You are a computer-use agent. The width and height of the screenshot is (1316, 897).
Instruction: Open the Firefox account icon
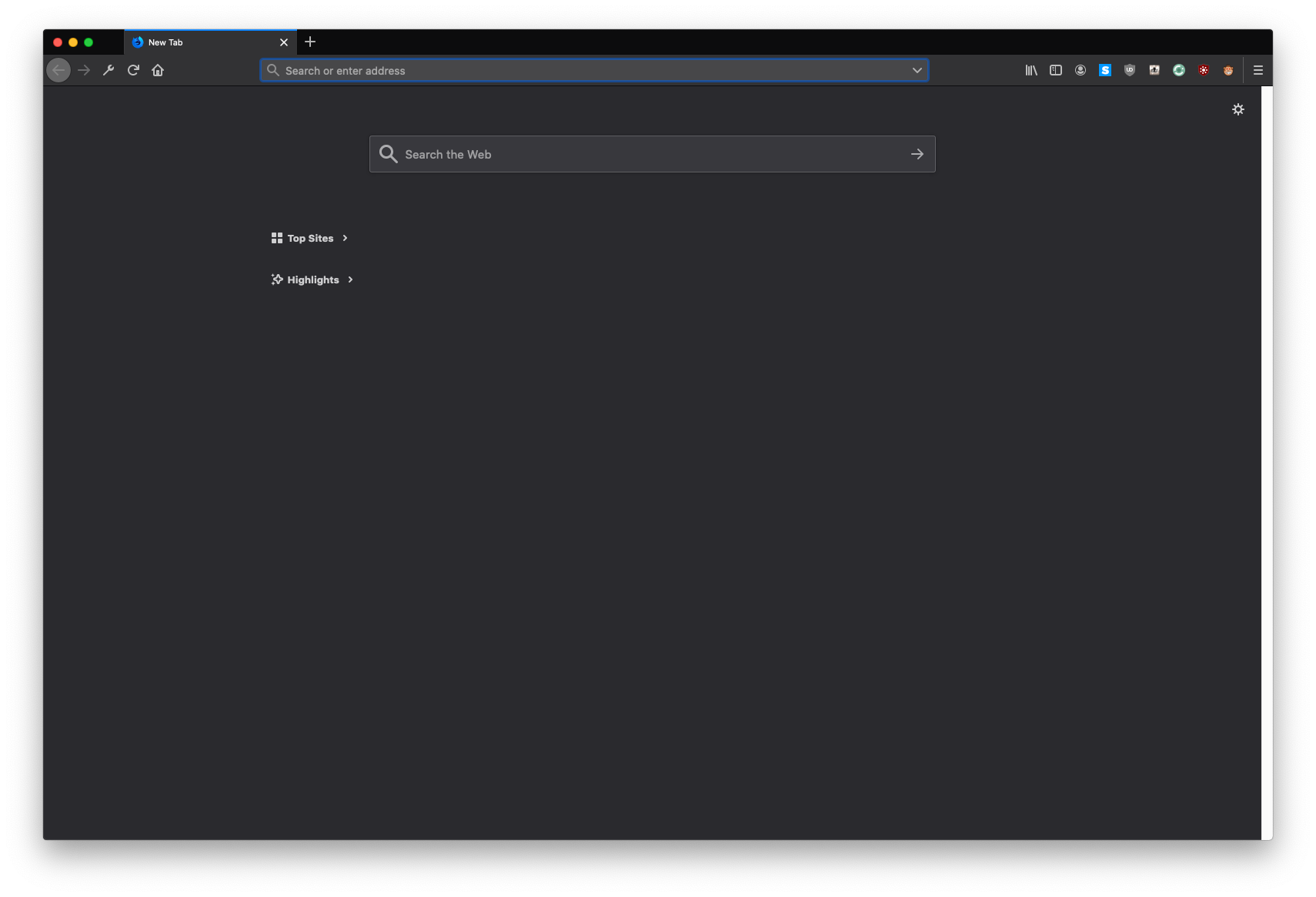(x=1081, y=70)
